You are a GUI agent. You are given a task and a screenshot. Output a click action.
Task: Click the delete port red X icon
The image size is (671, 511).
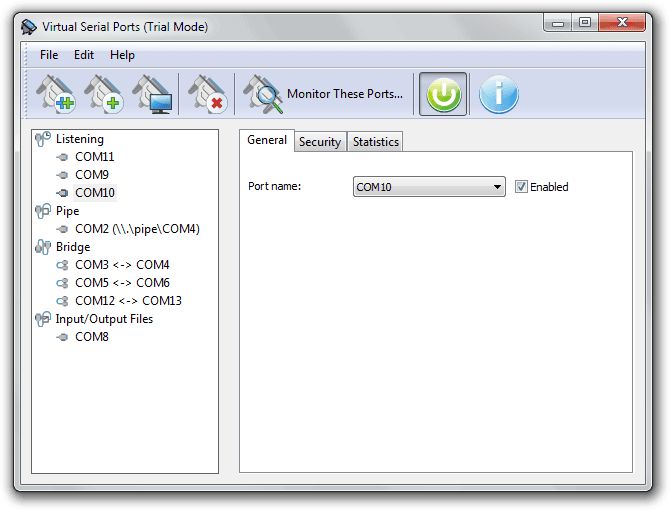point(207,95)
